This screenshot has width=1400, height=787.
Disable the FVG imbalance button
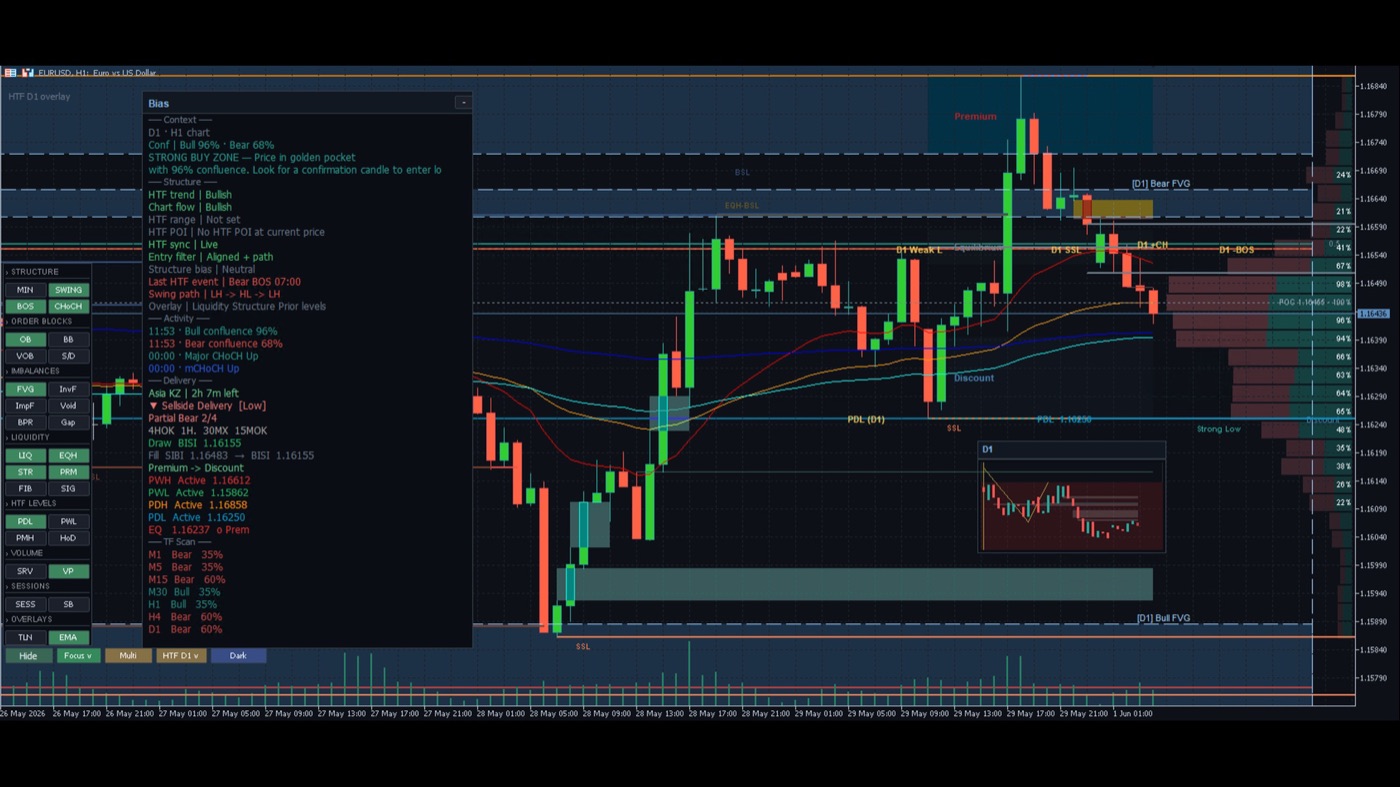click(25, 389)
